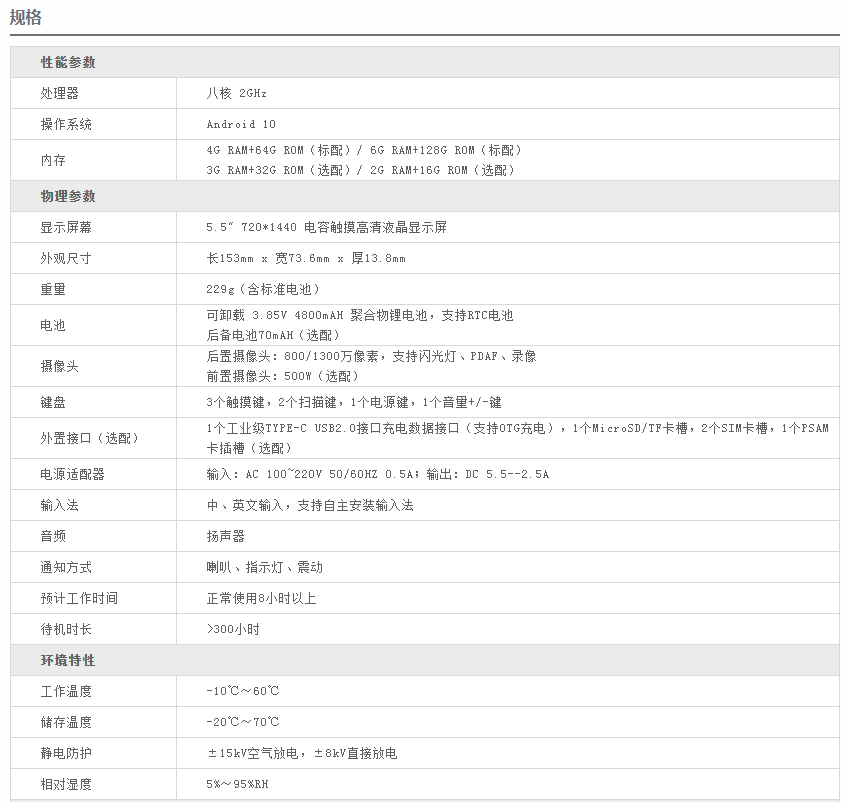Click the 重量 row label

click(x=53, y=289)
